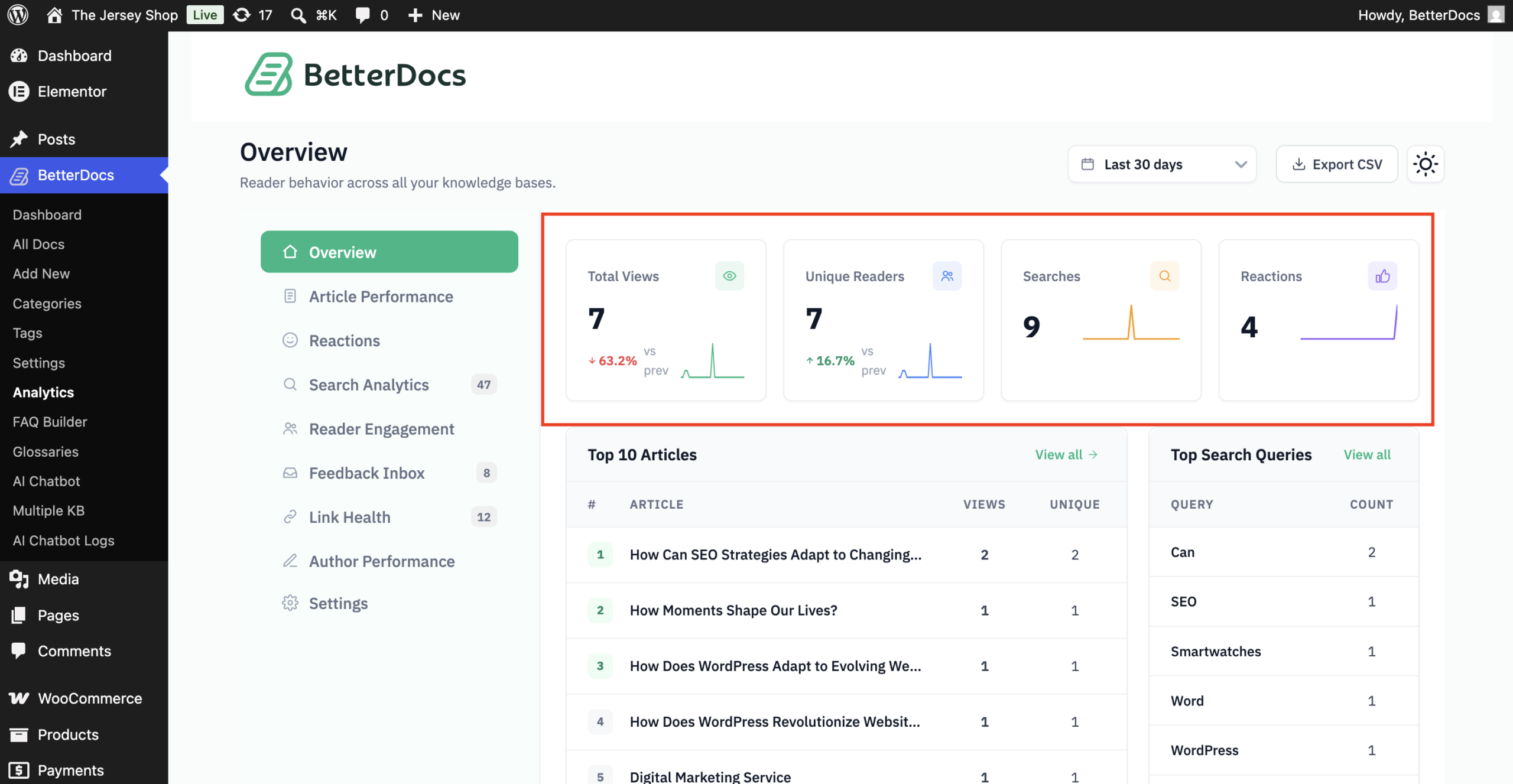This screenshot has width=1513, height=784.
Task: Open the Article Performance tab
Action: click(x=389, y=296)
